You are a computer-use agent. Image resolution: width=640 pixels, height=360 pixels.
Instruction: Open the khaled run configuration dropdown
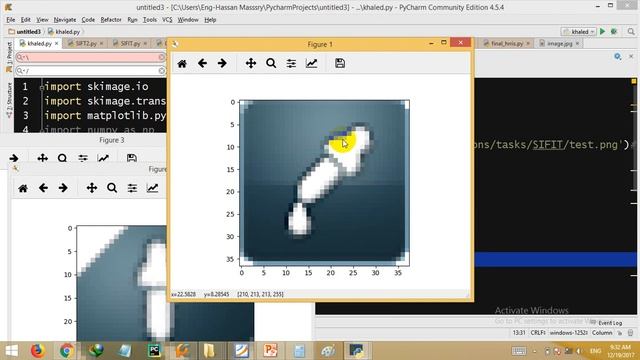click(579, 31)
